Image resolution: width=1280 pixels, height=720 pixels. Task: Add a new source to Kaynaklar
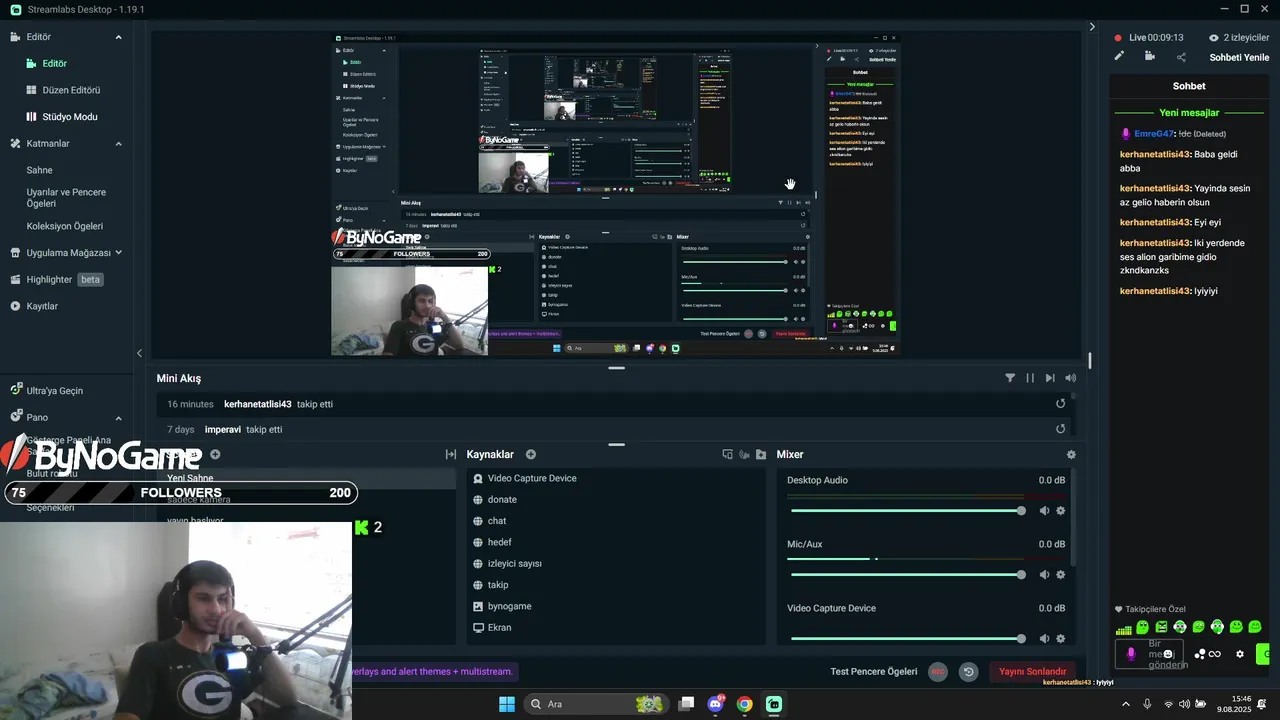coord(531,454)
